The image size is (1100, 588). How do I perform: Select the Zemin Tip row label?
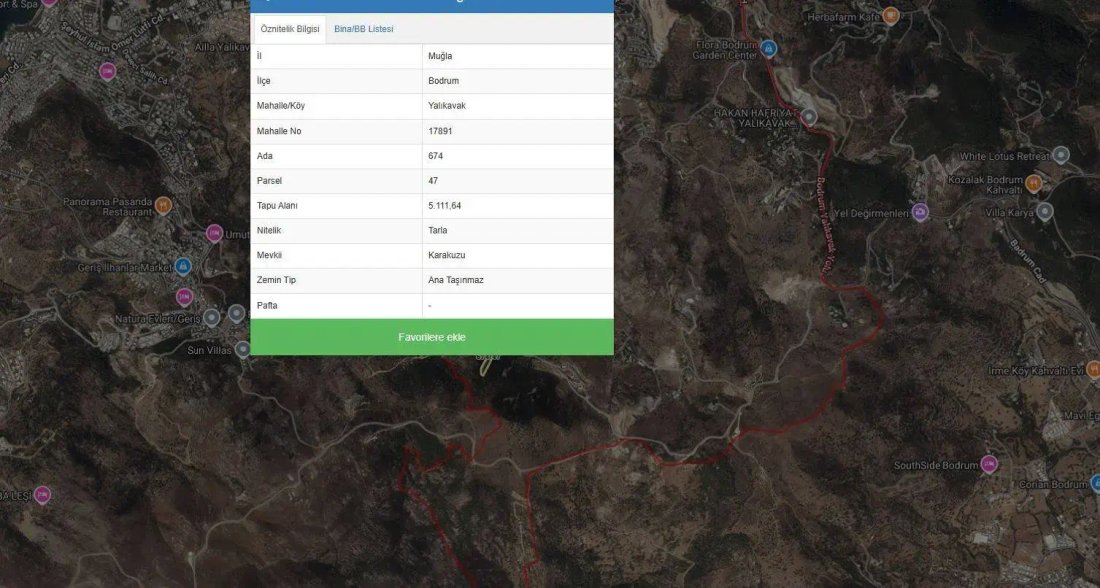click(276, 280)
